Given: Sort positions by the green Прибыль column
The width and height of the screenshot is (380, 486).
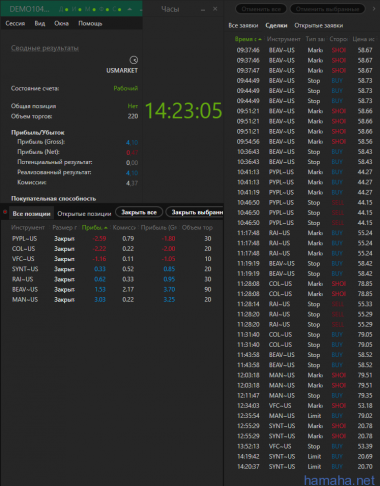Looking at the screenshot, I should pos(94,228).
